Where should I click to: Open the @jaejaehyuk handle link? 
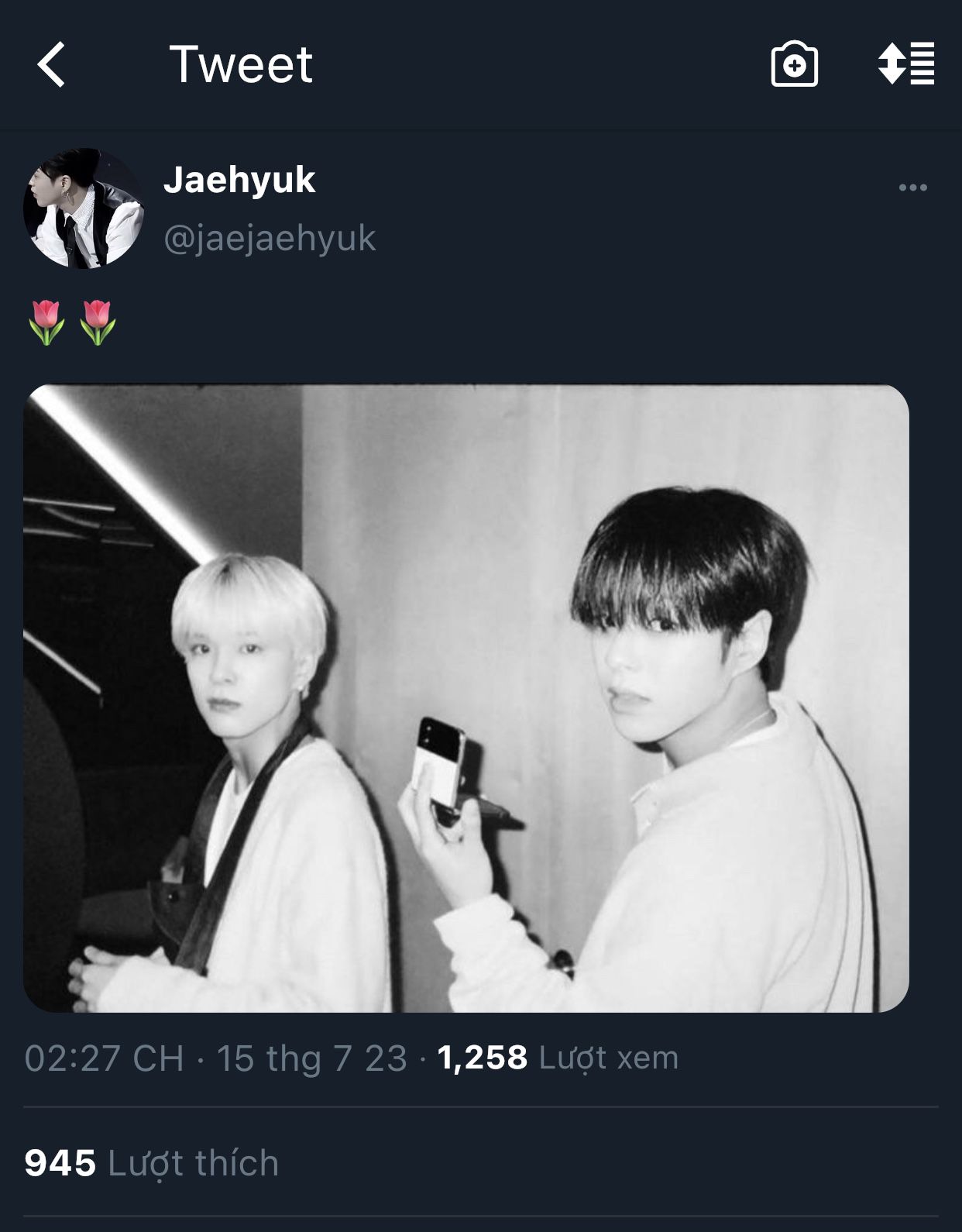click(270, 238)
